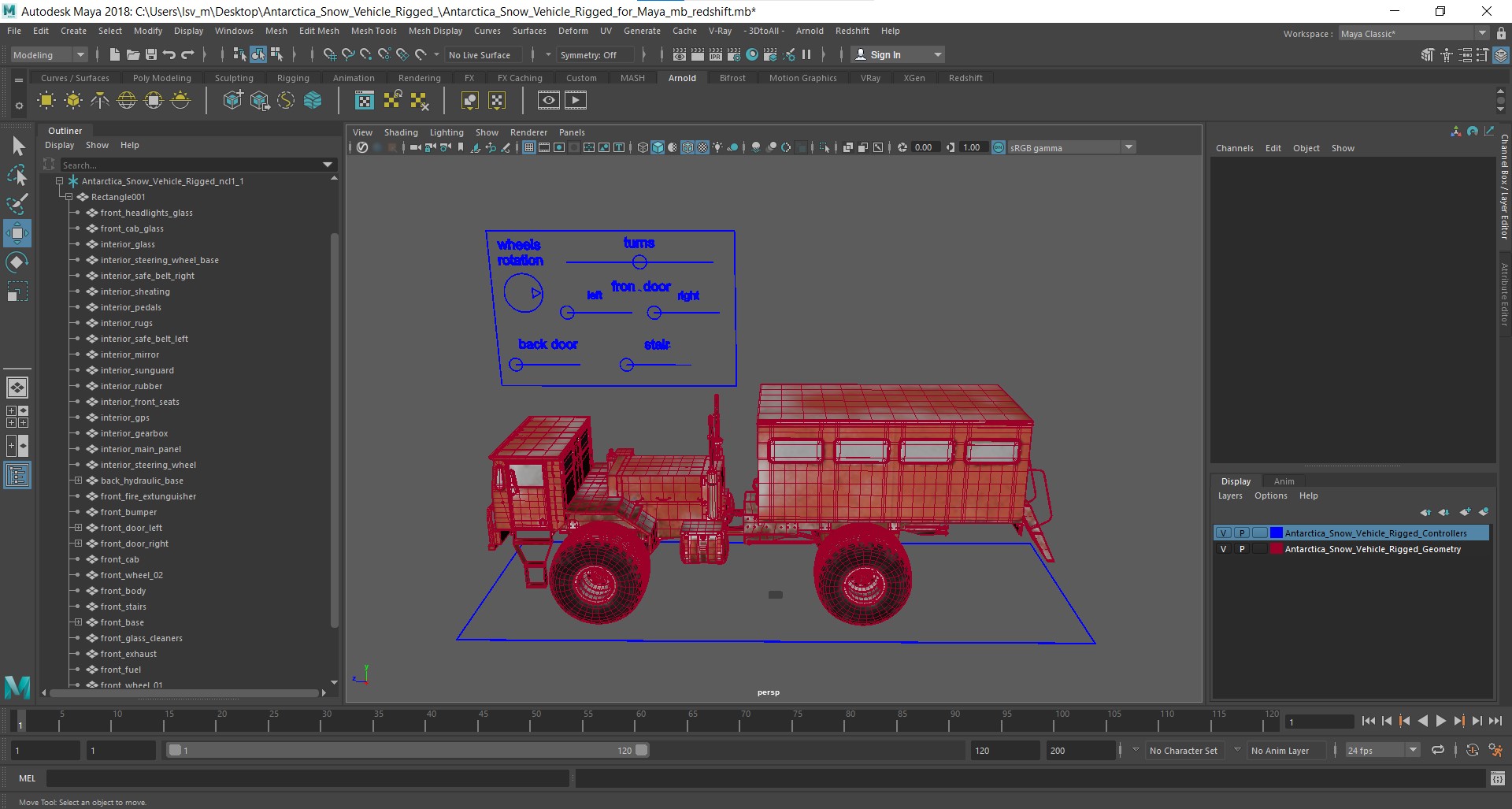
Task: Select the Move tool in the toolbox
Action: click(17, 233)
